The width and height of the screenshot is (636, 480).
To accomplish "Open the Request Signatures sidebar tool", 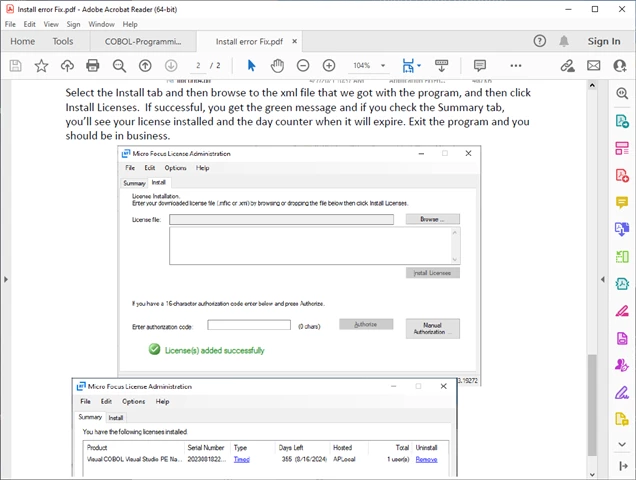I will pos(622,365).
